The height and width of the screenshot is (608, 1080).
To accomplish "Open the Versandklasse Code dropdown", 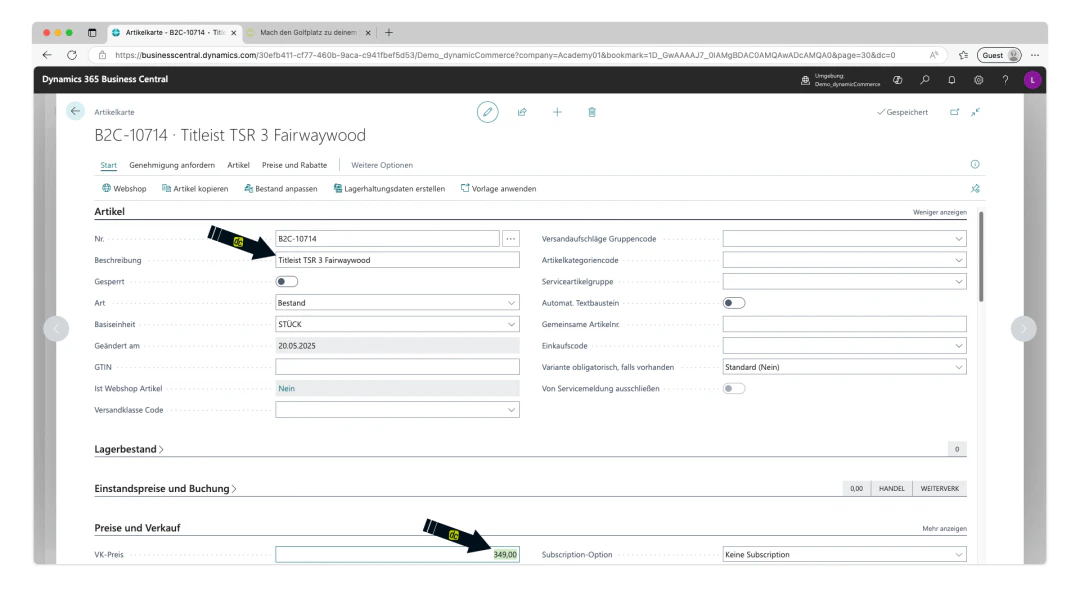I will 511,410.
